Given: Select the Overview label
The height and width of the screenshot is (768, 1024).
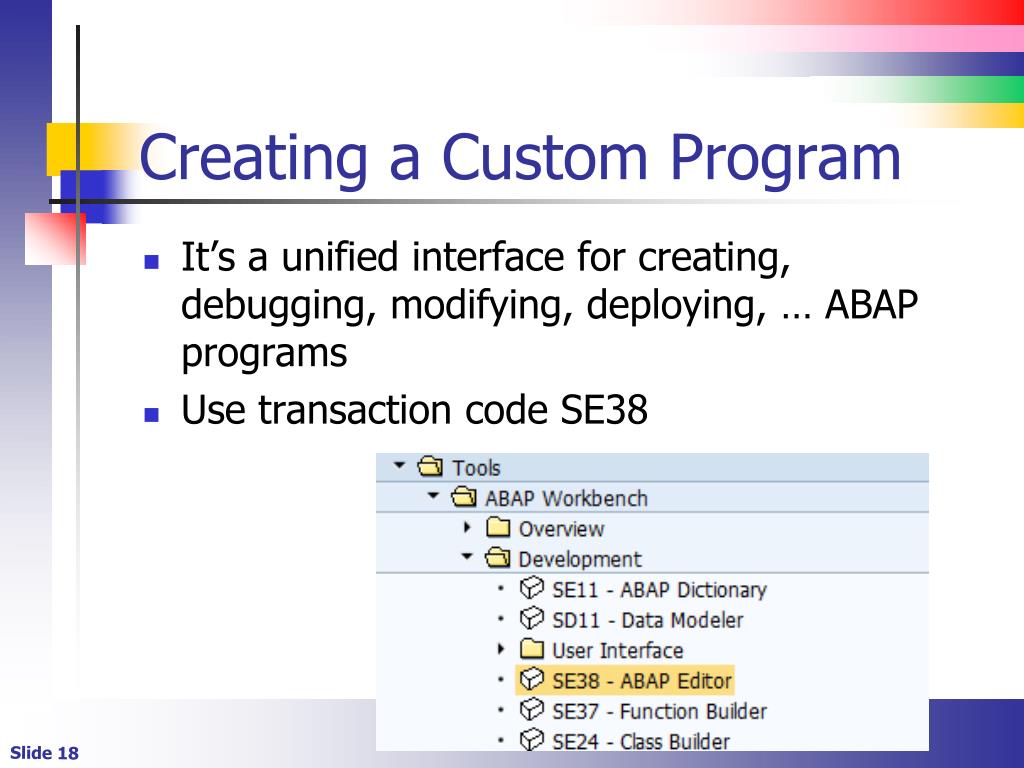Looking at the screenshot, I should [561, 529].
